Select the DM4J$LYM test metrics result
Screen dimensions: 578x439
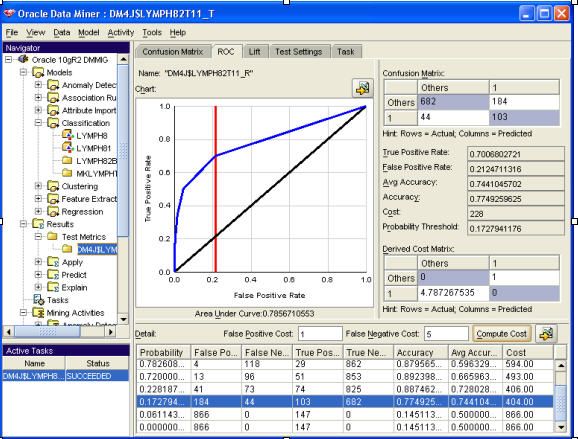97,250
